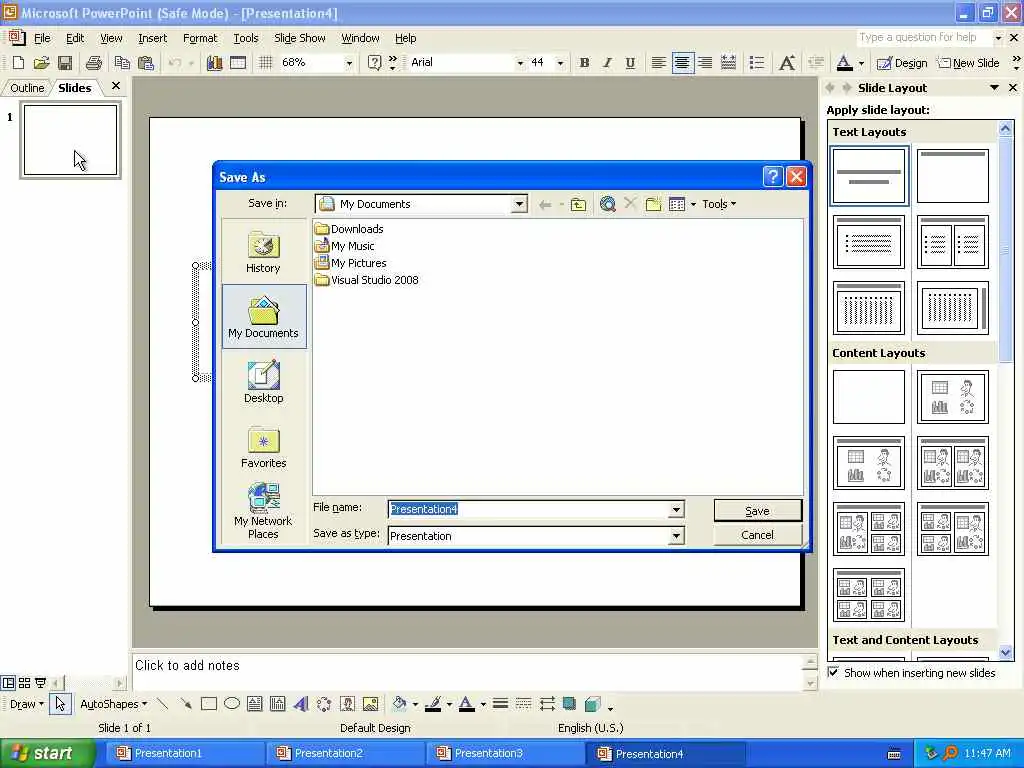Select Favorites in the places bar
1024x768 pixels.
(x=263, y=447)
